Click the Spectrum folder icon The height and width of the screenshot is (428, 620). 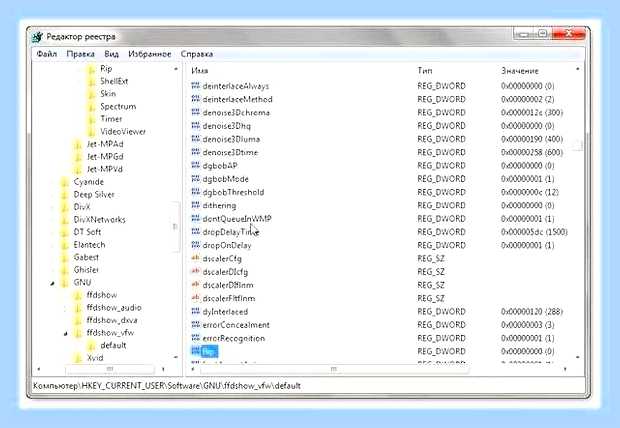click(x=91, y=107)
